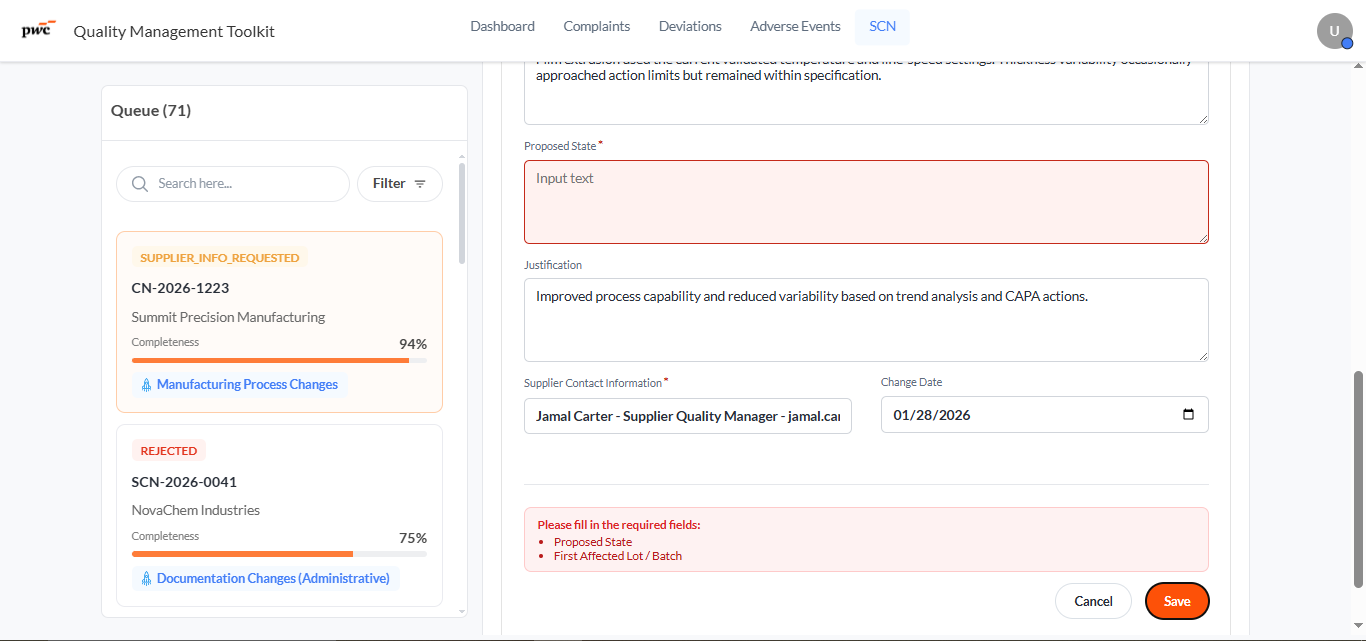1366x641 pixels.
Task: Click the Change Date field
Action: click(x=1045, y=415)
